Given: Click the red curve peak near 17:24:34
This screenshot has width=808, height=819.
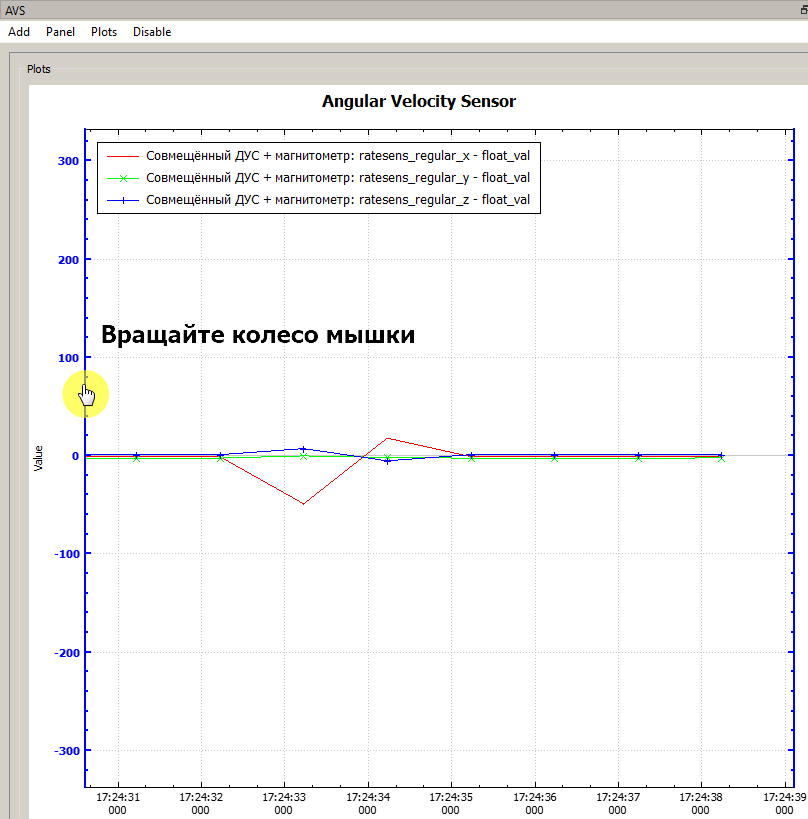Looking at the screenshot, I should point(388,437).
